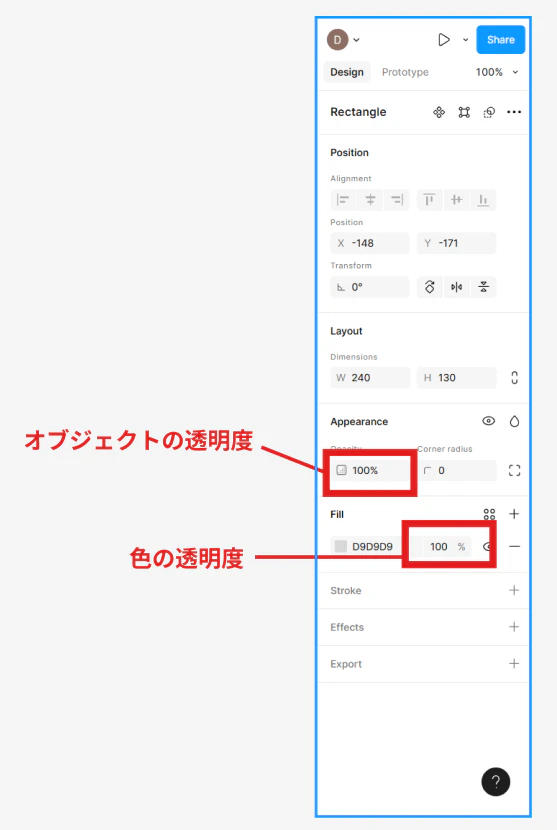Screen dimensions: 557x830
Task: Click the fill hex value D9D9D9
Action: 373,546
